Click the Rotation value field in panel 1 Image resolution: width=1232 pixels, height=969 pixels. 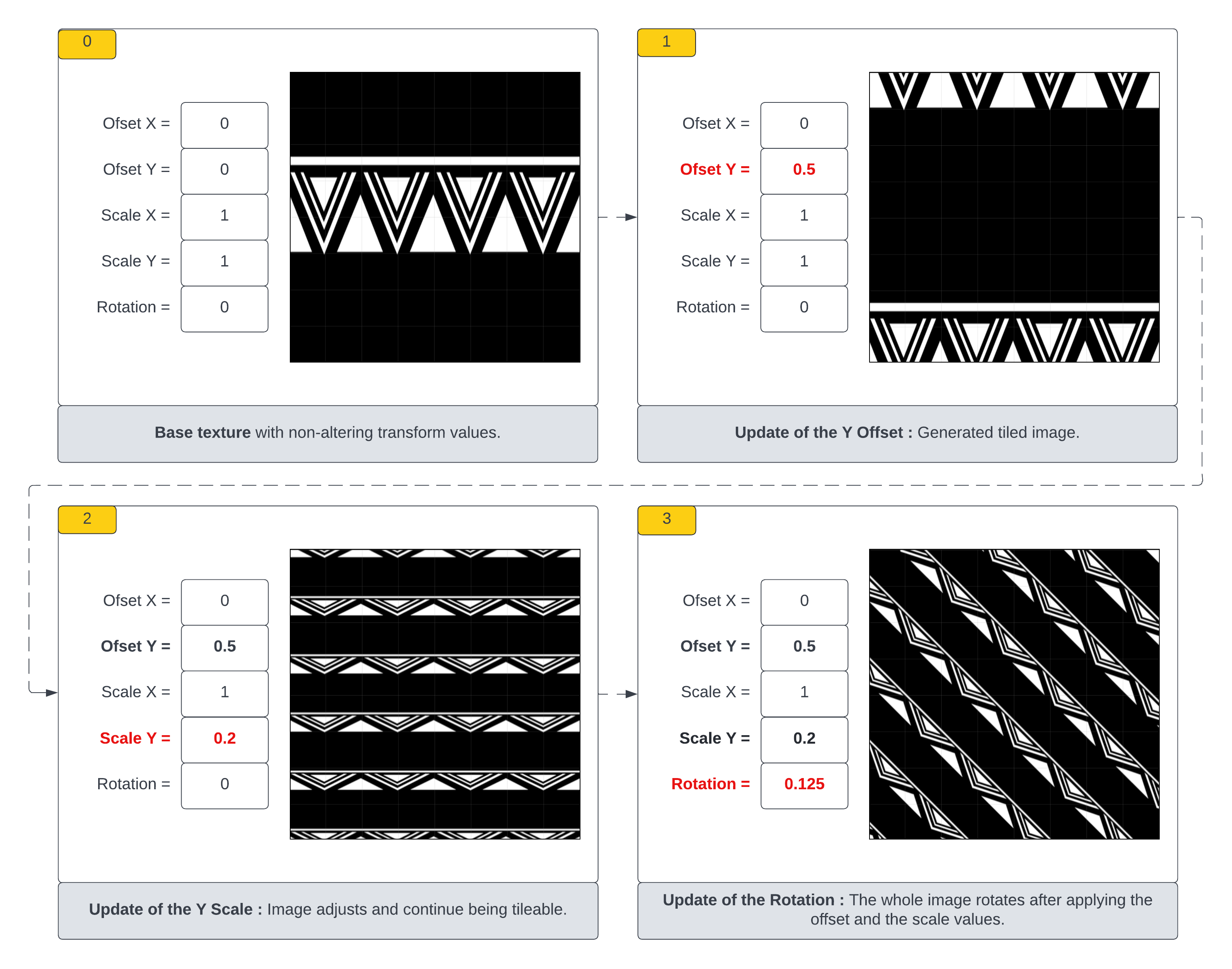(x=804, y=308)
